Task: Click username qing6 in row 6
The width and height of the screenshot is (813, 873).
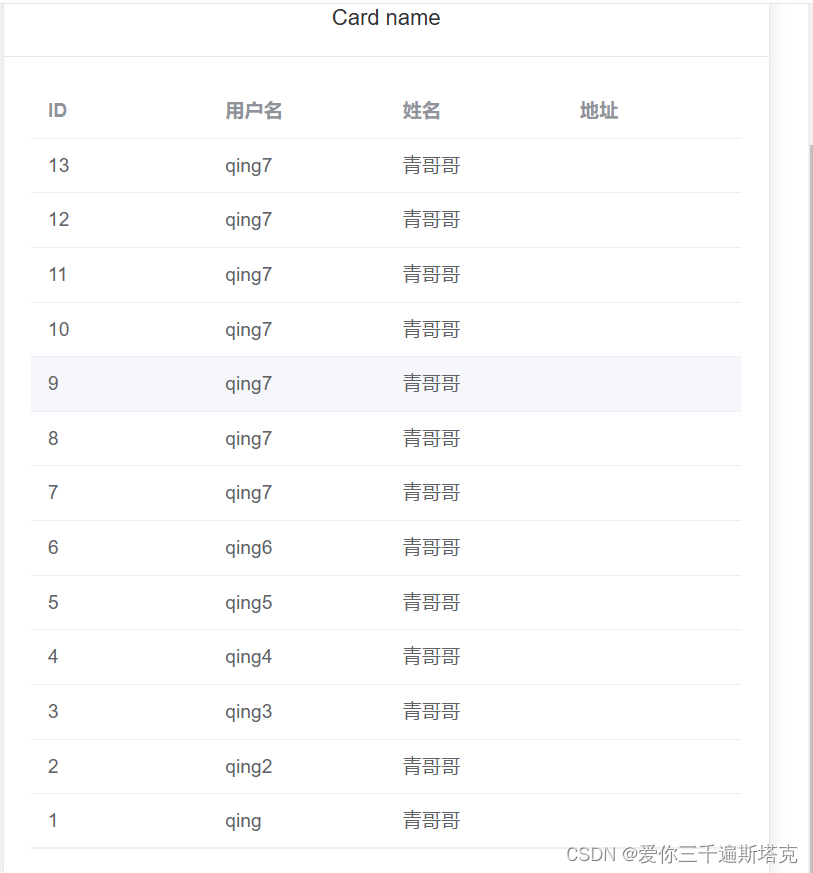Action: (x=249, y=547)
